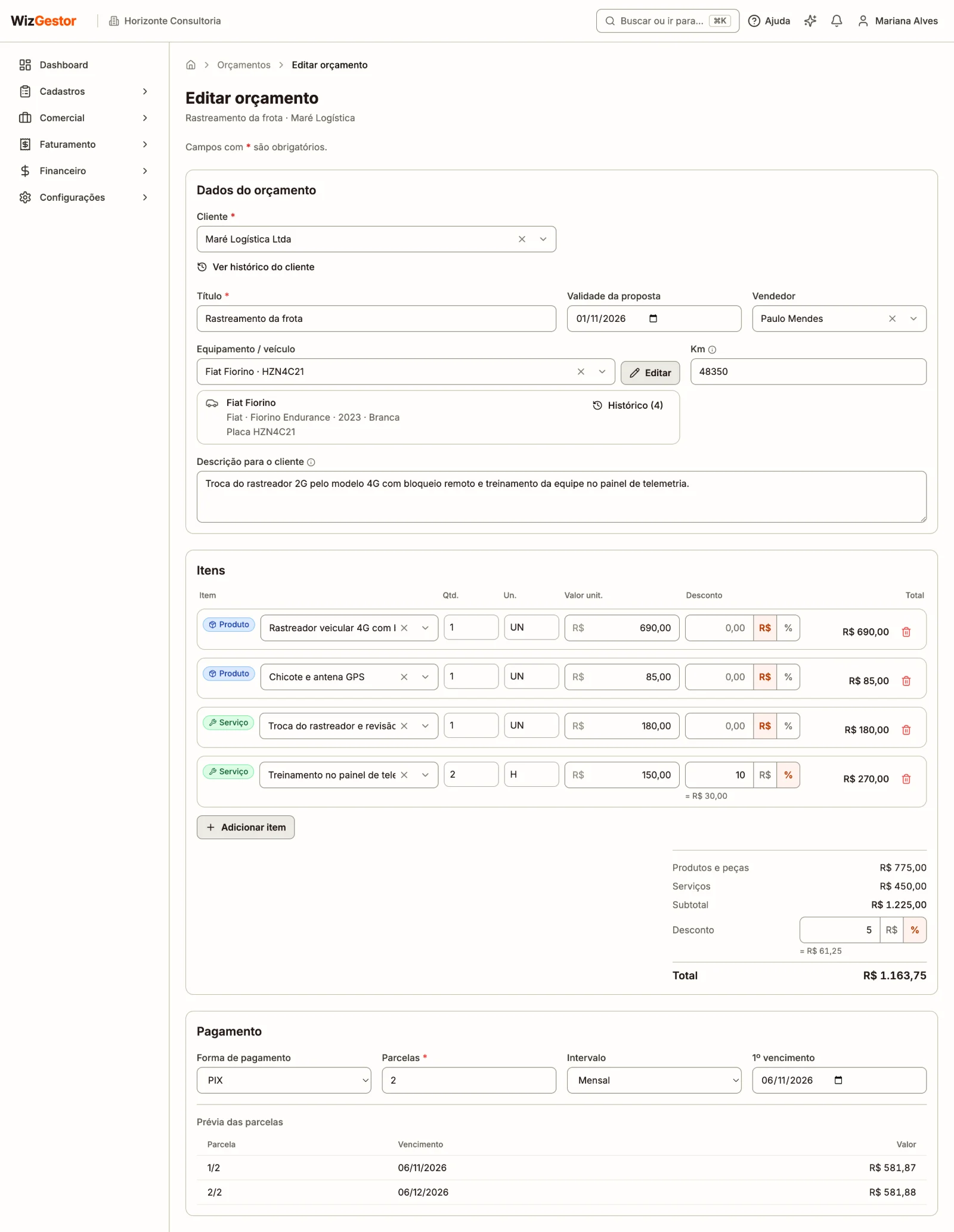This screenshot has height=1232, width=954.
Task: Open user menu Mariana Alves
Action: point(897,21)
